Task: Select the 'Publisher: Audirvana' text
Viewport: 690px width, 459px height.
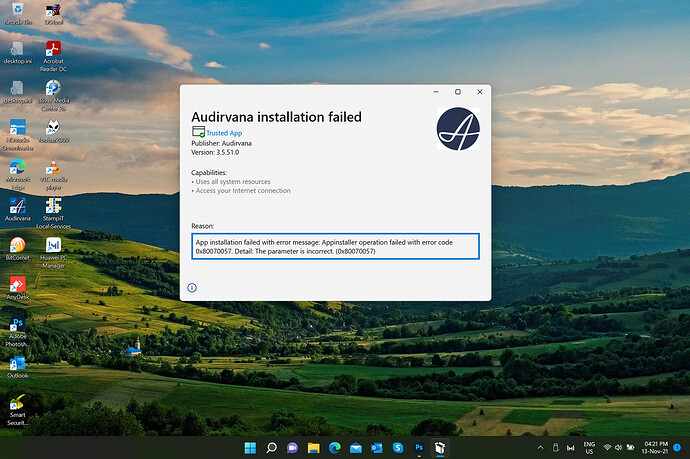Action: click(x=221, y=143)
